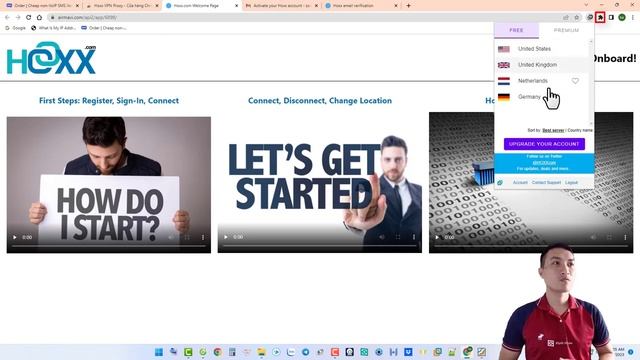The image size is (640, 360).
Task: Switch to the PREMIUM servers tab
Action: [566, 31]
